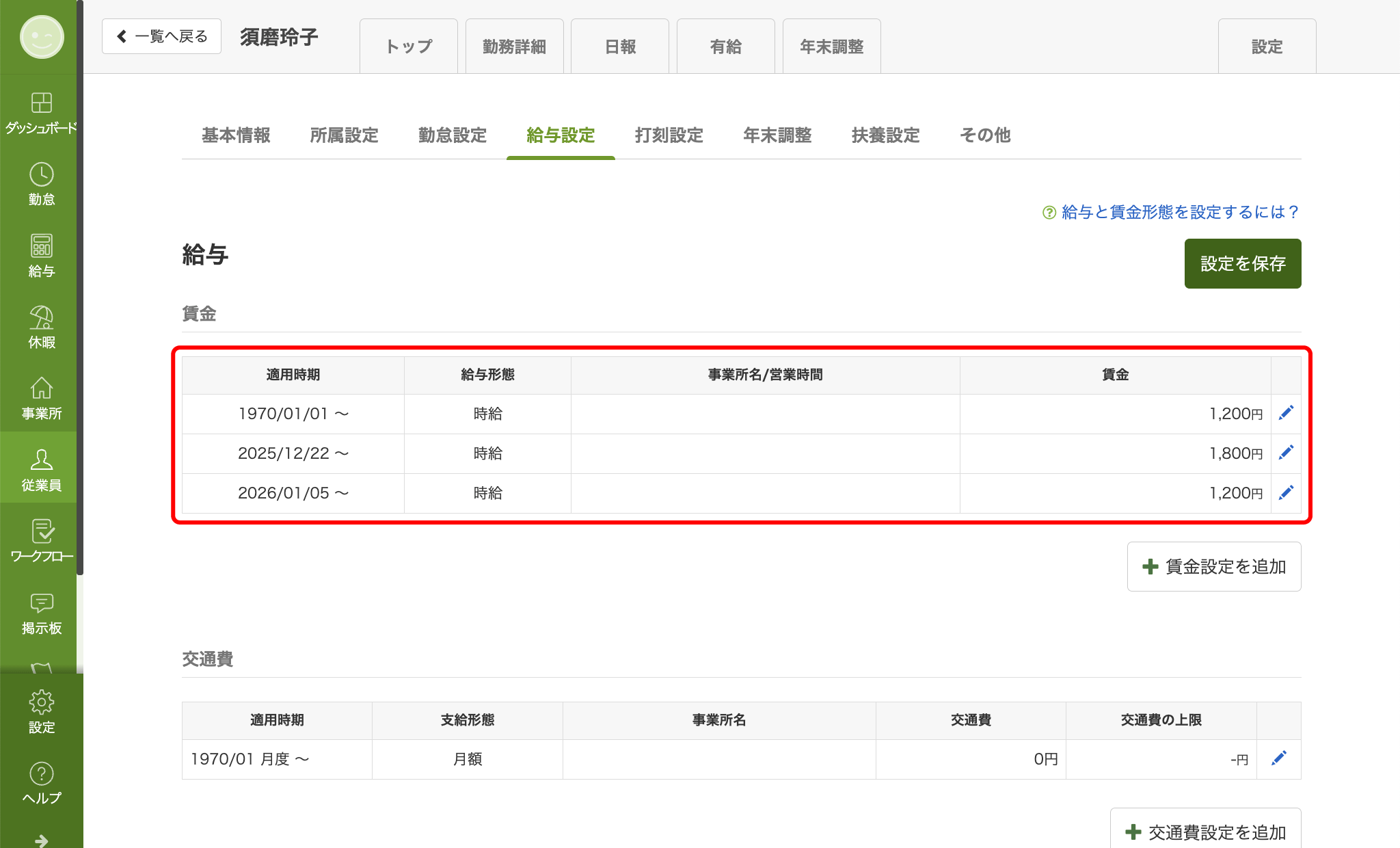Open the 給与 calculator icon in sidebar
This screenshot has width=1400, height=848.
pyautogui.click(x=41, y=246)
